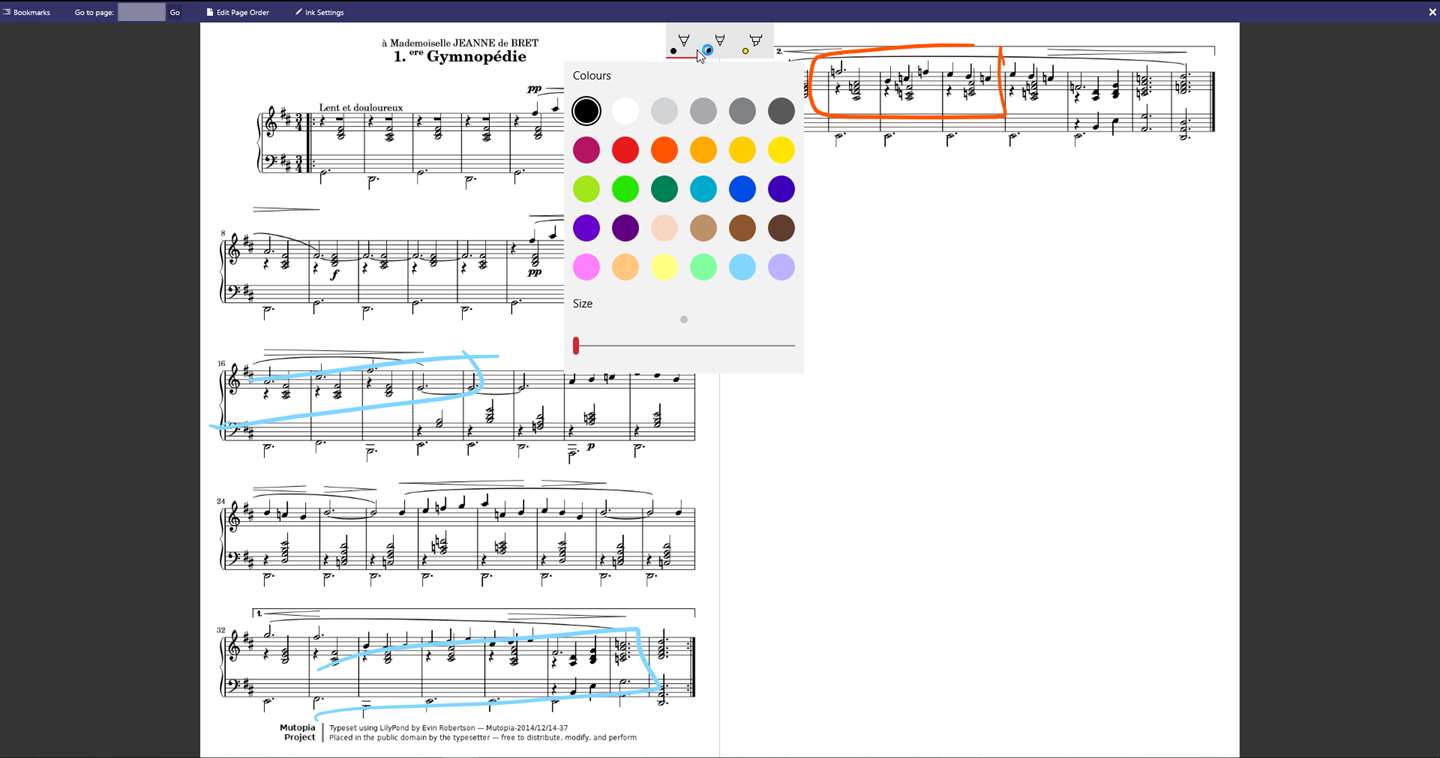Screen dimensions: 1440x758
Task: Select the second pen with blue ink
Action: point(718,43)
